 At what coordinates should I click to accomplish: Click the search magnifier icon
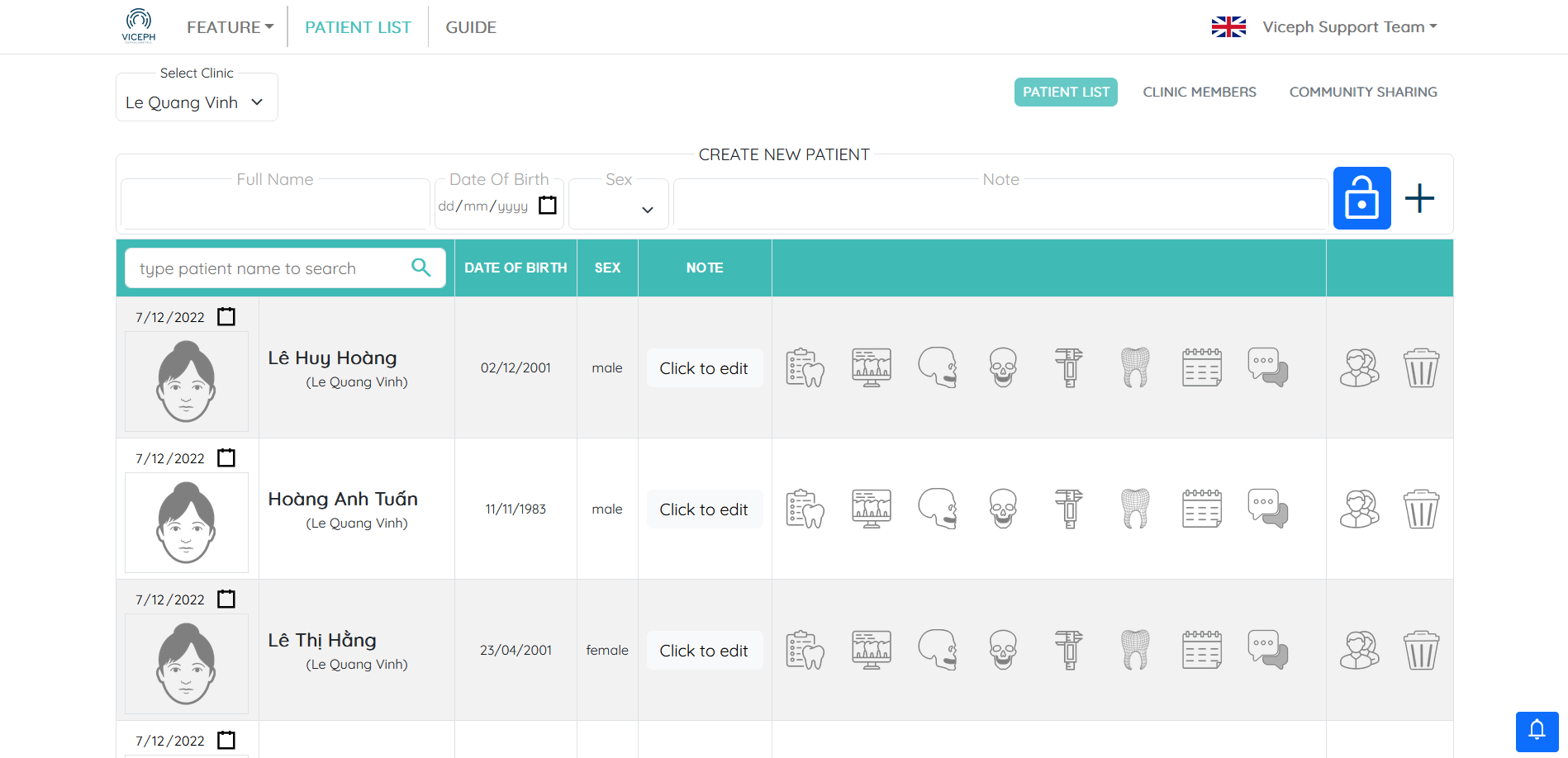click(421, 268)
